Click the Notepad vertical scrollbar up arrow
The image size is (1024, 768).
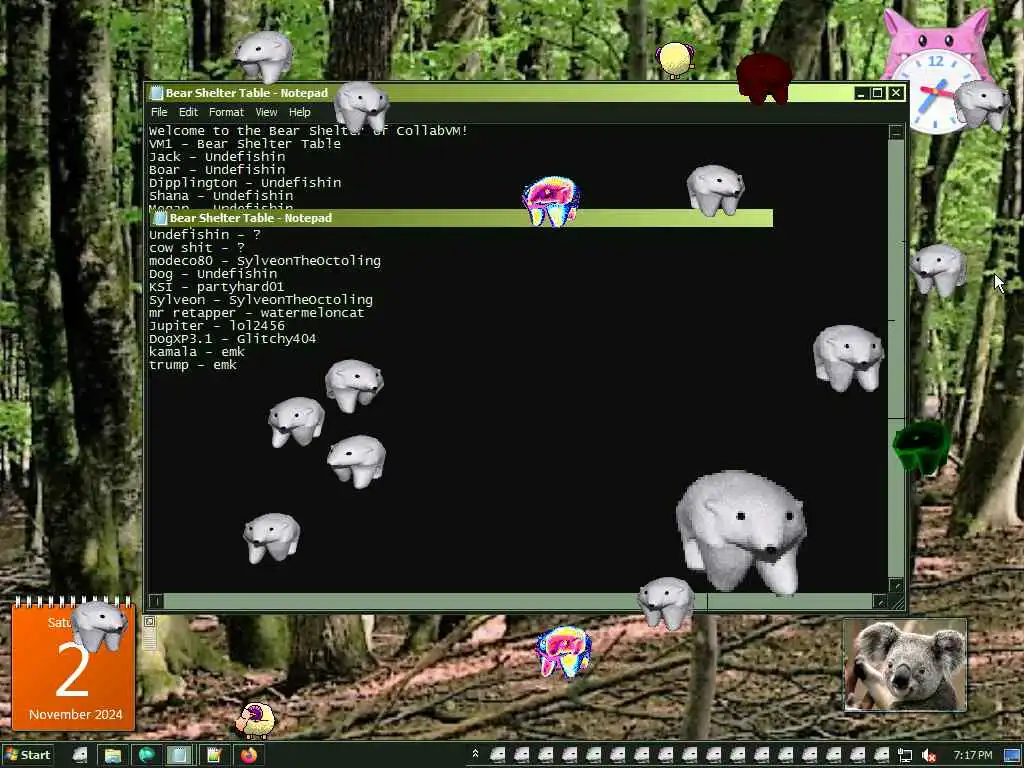coord(896,131)
